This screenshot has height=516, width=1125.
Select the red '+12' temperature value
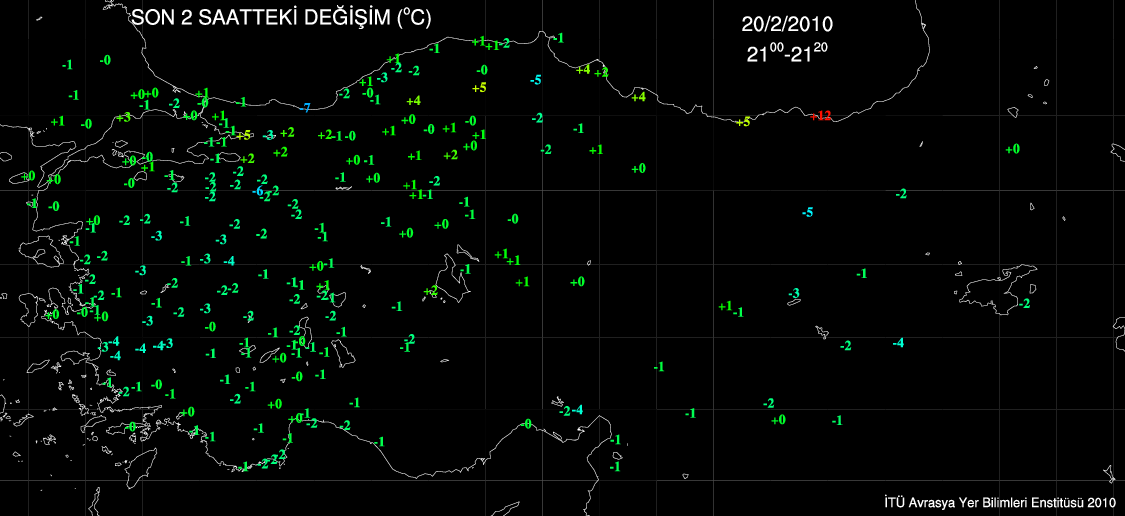click(820, 116)
